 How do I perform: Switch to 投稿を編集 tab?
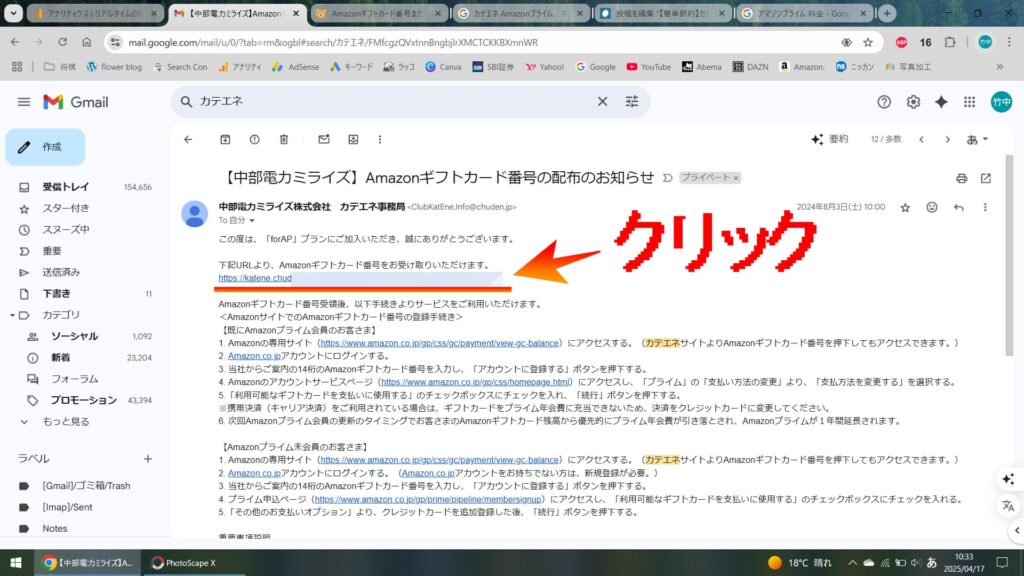tap(662, 13)
